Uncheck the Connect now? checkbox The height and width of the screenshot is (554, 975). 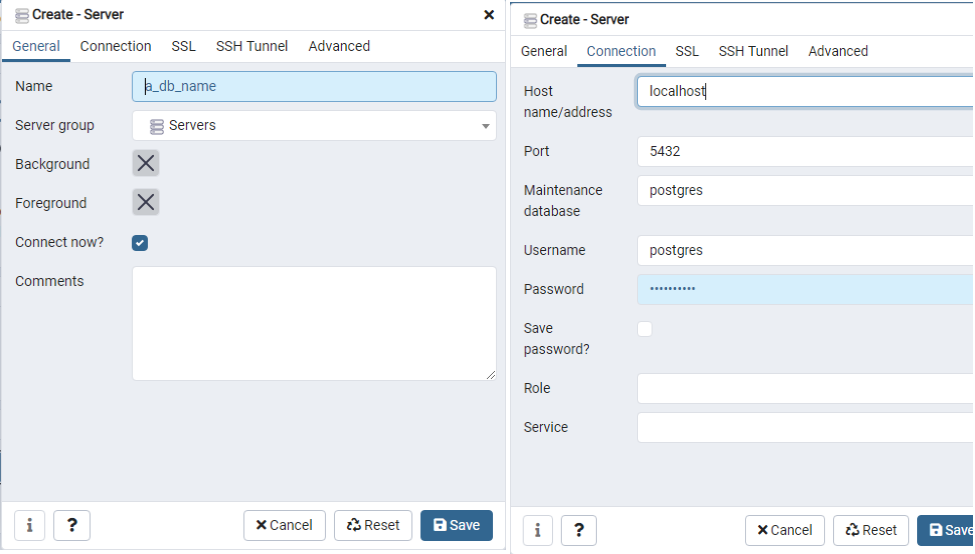(140, 243)
